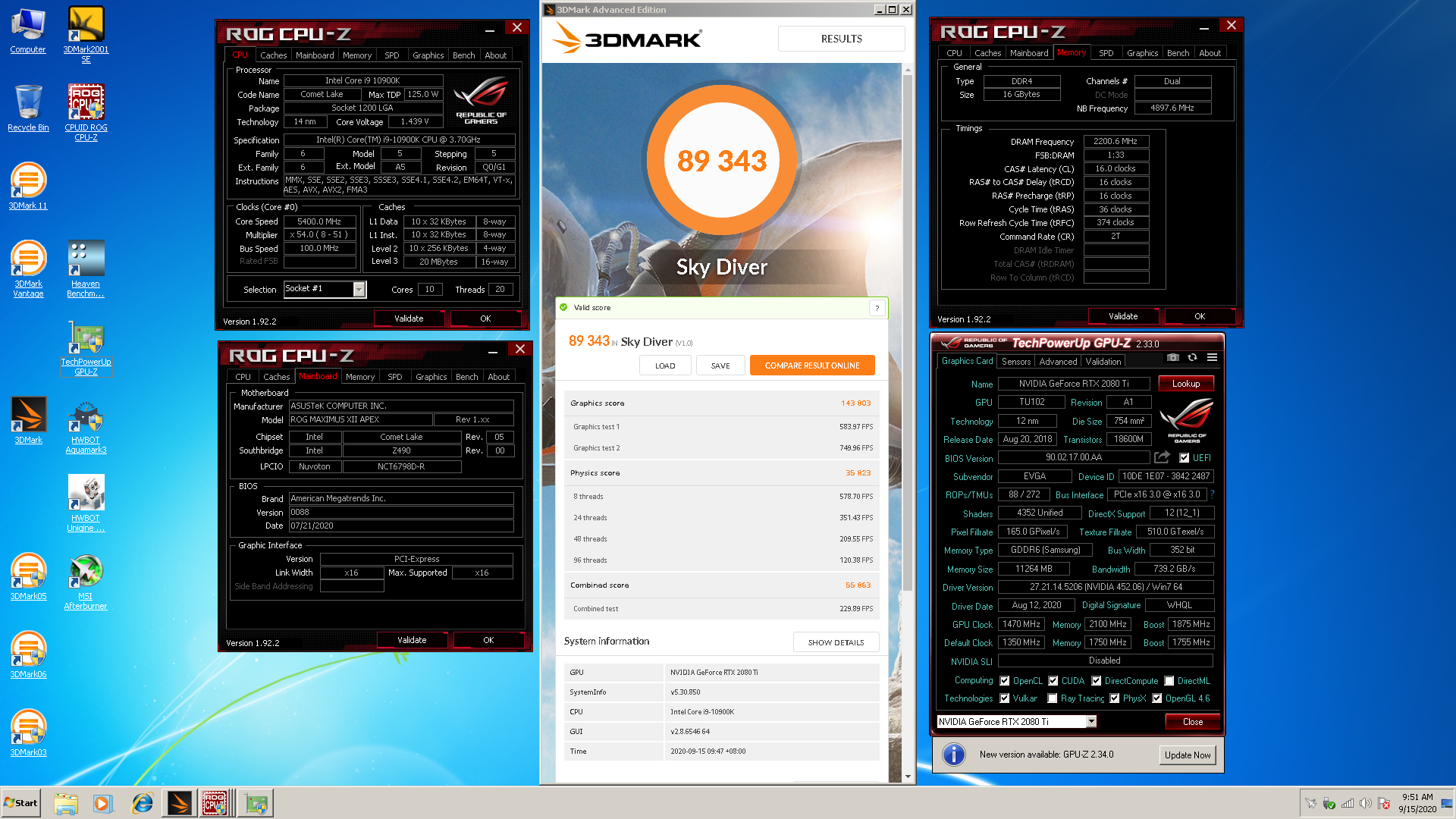Click ROG CPU-Z taskbar button
This screenshot has height=819, width=1456.
215,803
